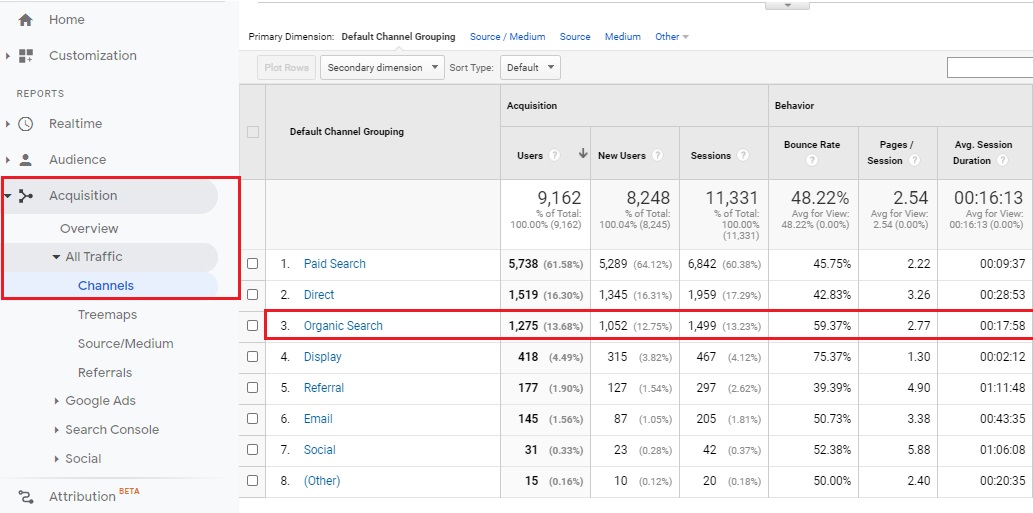Check the Paid Search row checkbox
The height and width of the screenshot is (513, 1033).
253,264
